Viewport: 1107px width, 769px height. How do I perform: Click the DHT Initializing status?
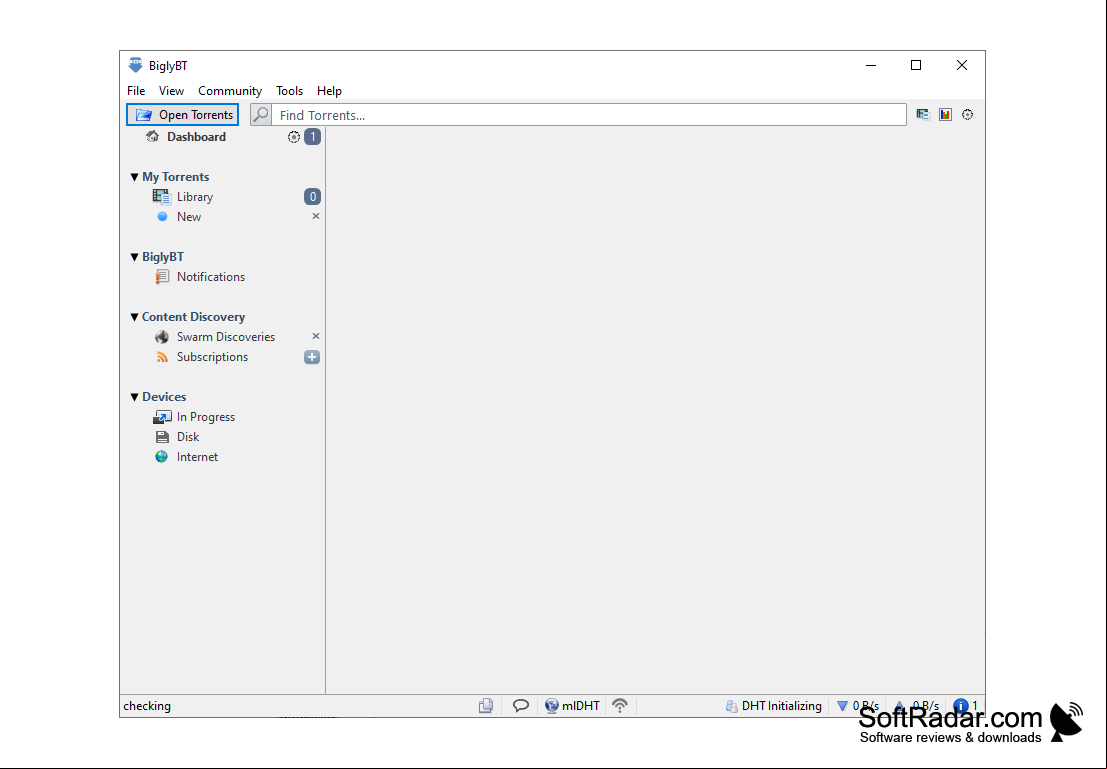point(774,705)
